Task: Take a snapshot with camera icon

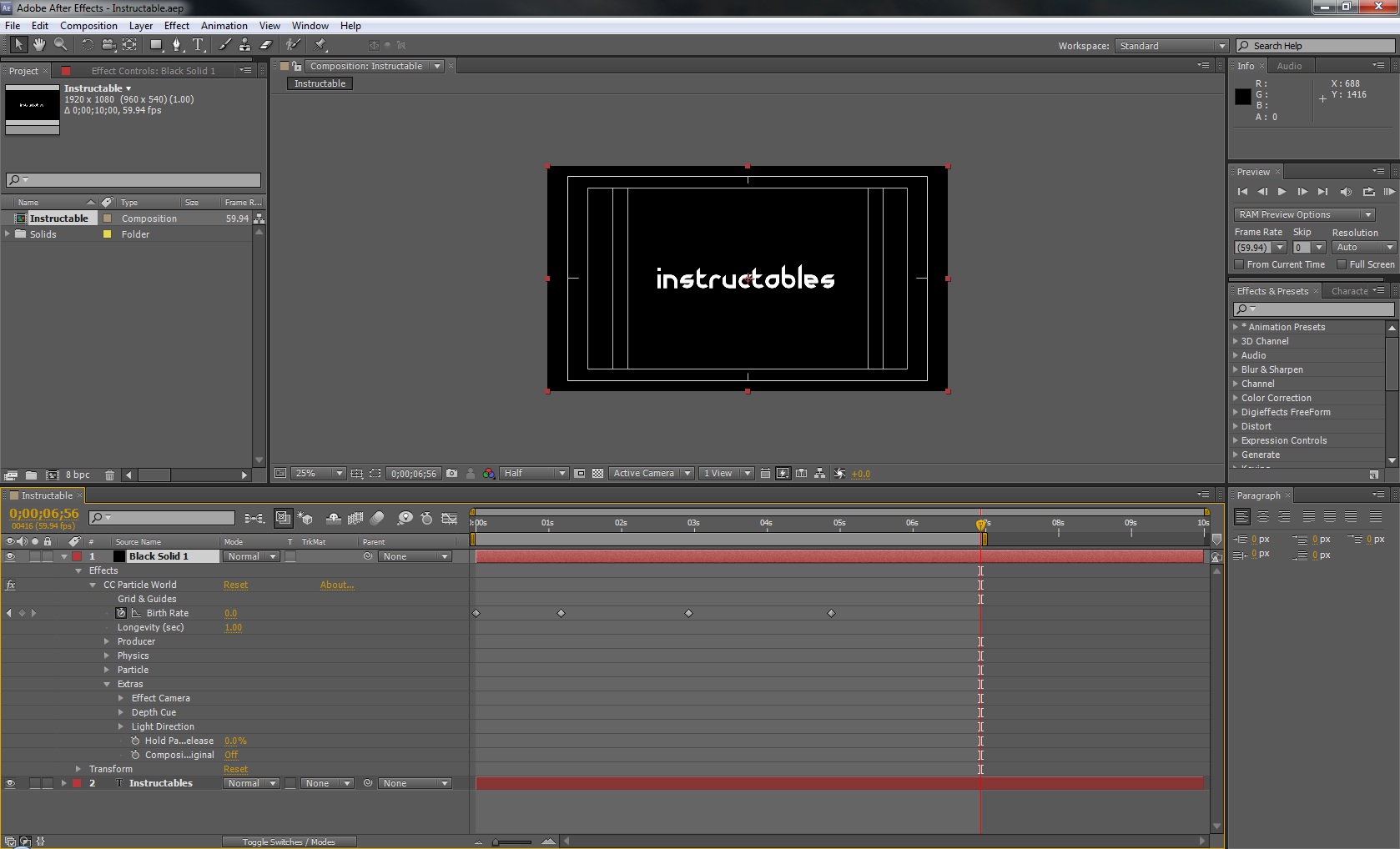Action: (x=452, y=473)
